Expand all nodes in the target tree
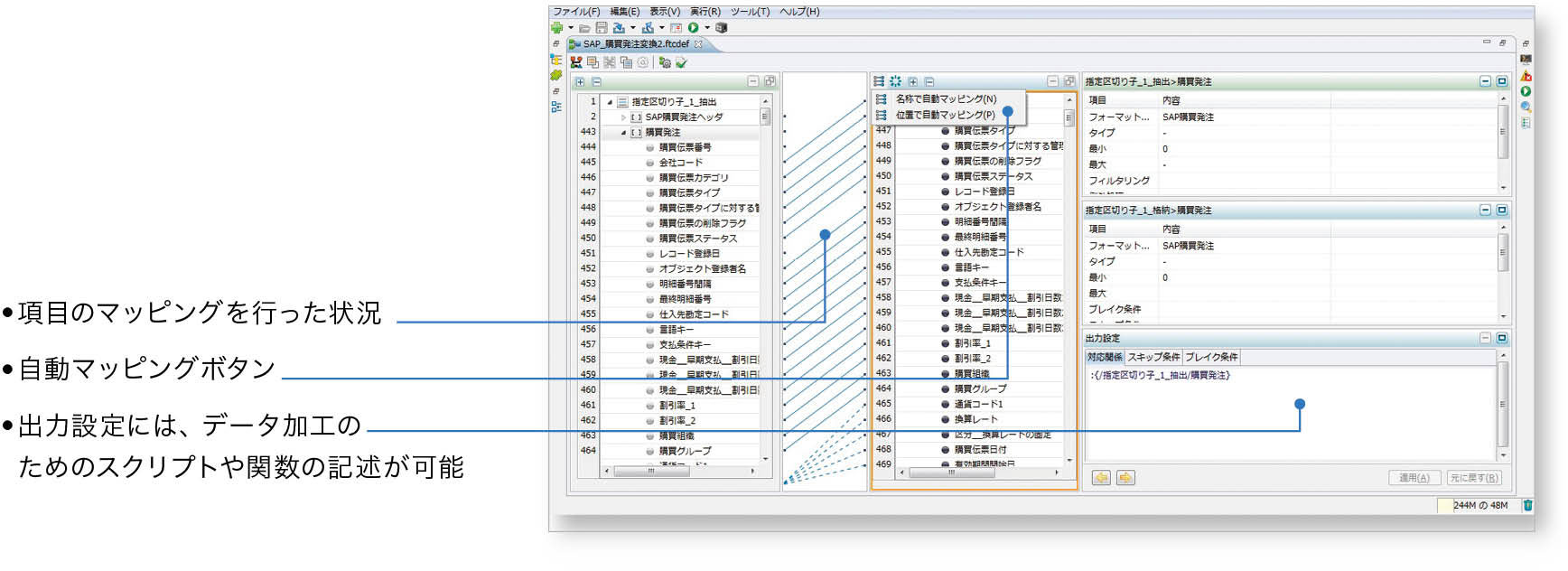Viewport: 1568px width, 571px height. click(x=913, y=81)
